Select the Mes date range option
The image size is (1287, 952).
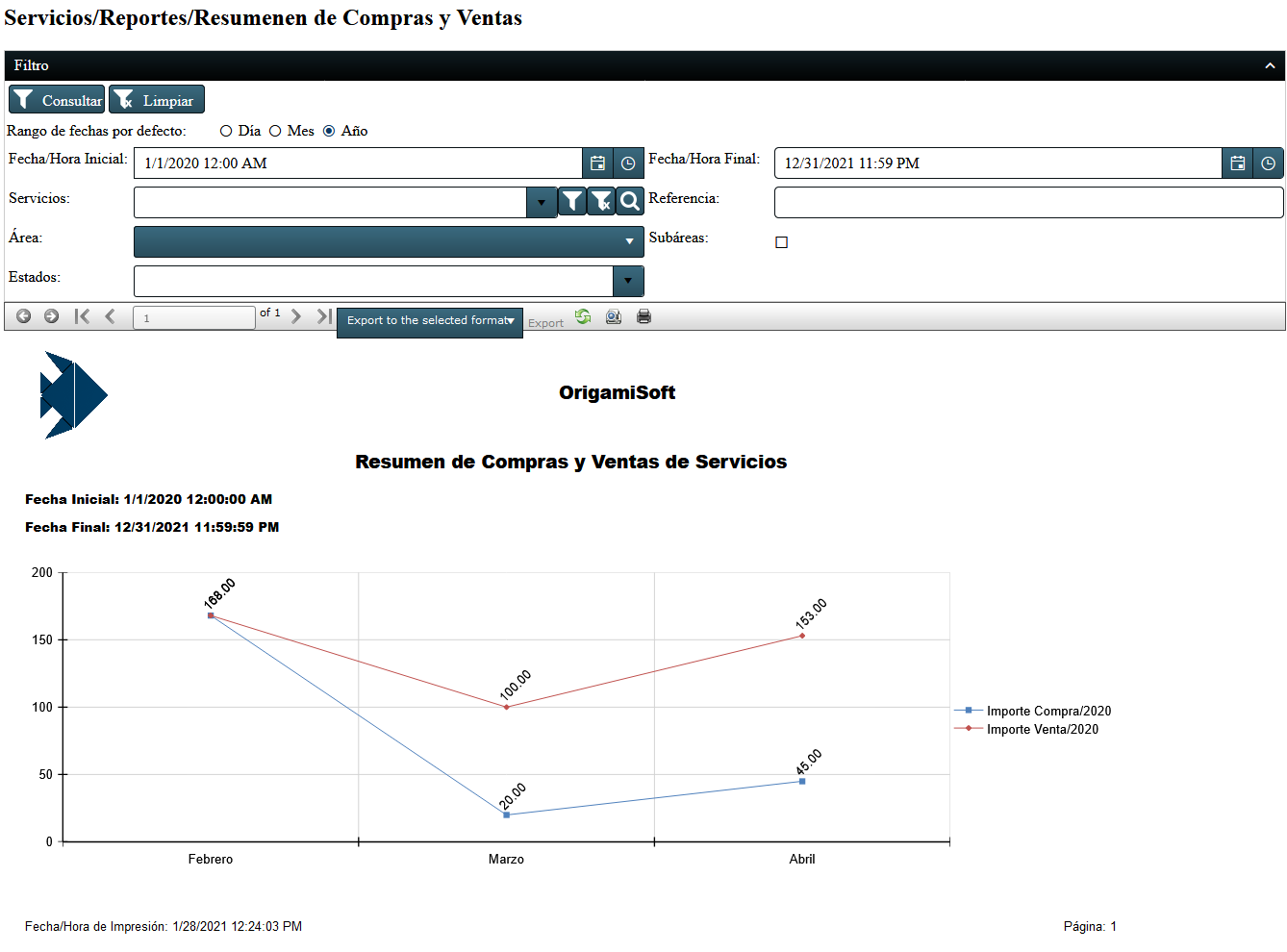(275, 131)
